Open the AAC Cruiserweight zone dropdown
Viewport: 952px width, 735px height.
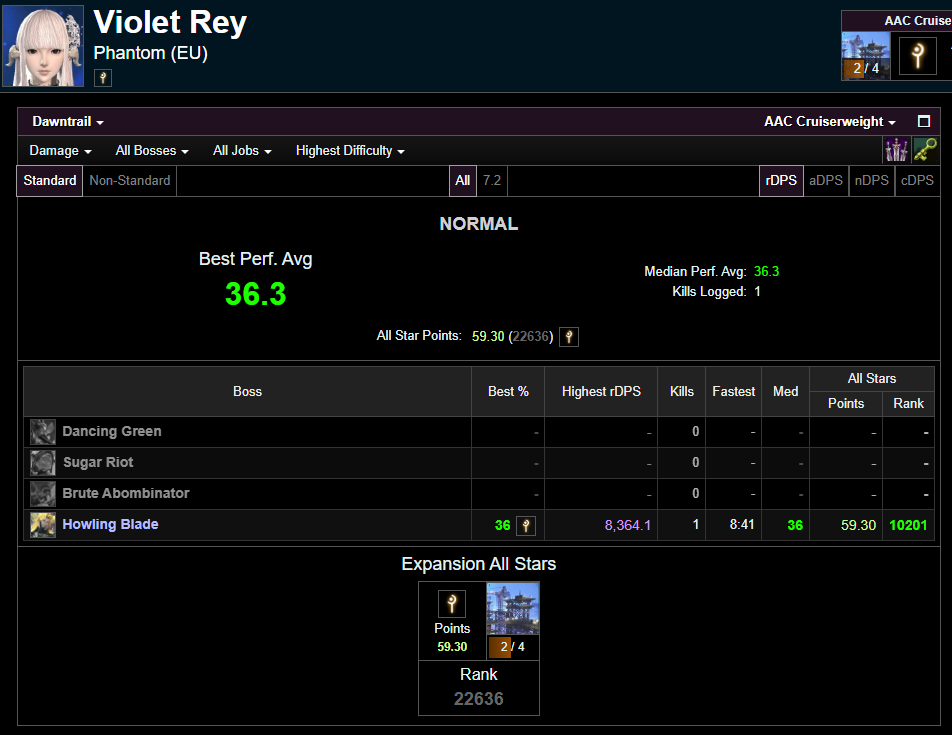tap(829, 121)
